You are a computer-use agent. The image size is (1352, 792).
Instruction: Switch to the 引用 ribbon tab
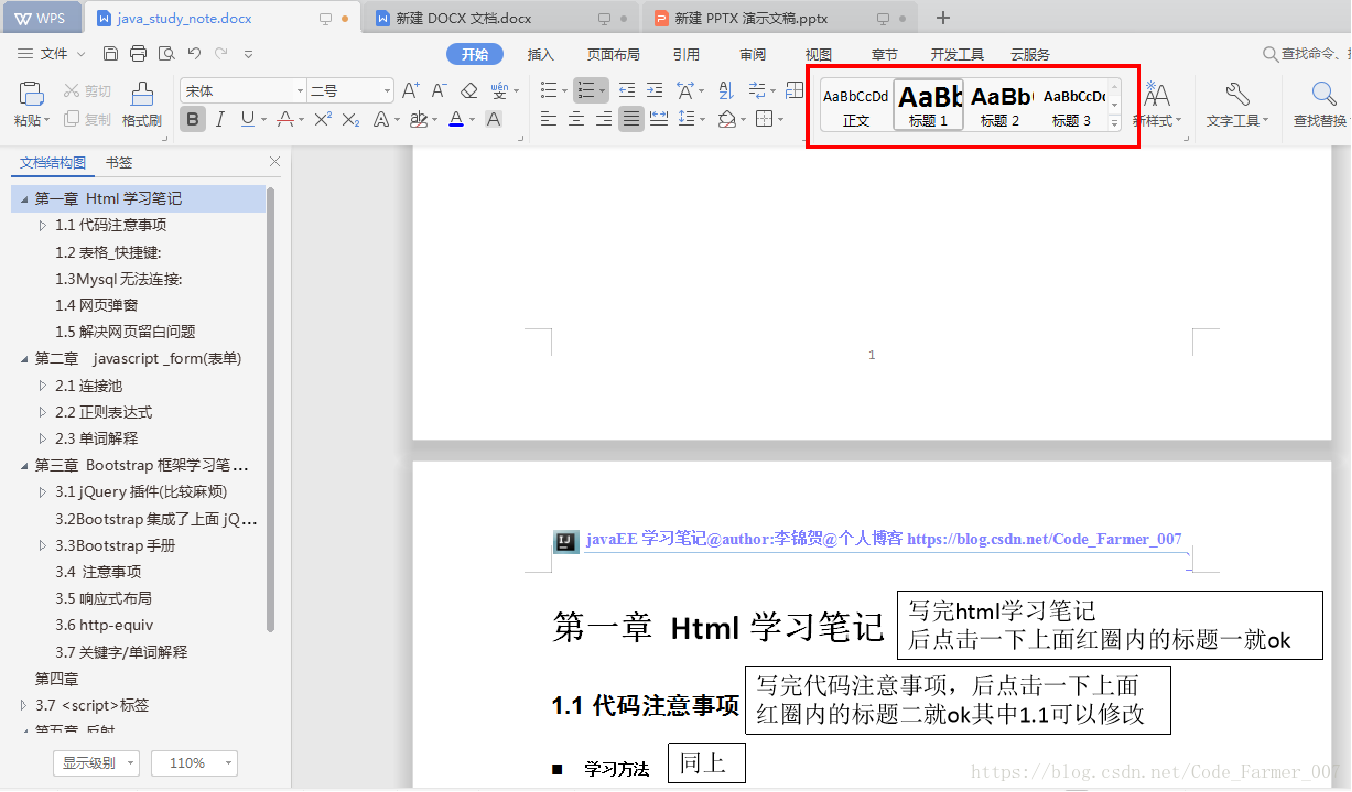click(686, 55)
